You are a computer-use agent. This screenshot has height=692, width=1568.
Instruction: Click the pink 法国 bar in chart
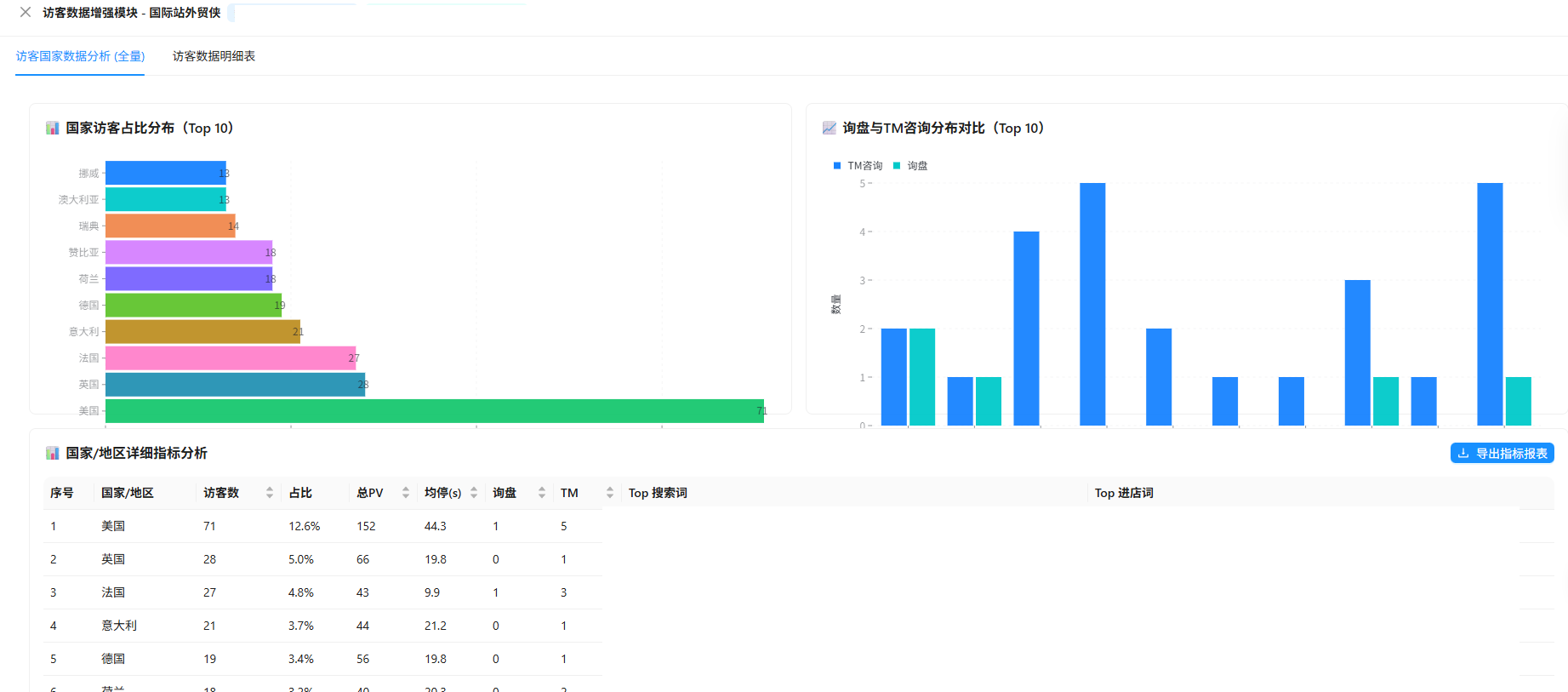[230, 358]
